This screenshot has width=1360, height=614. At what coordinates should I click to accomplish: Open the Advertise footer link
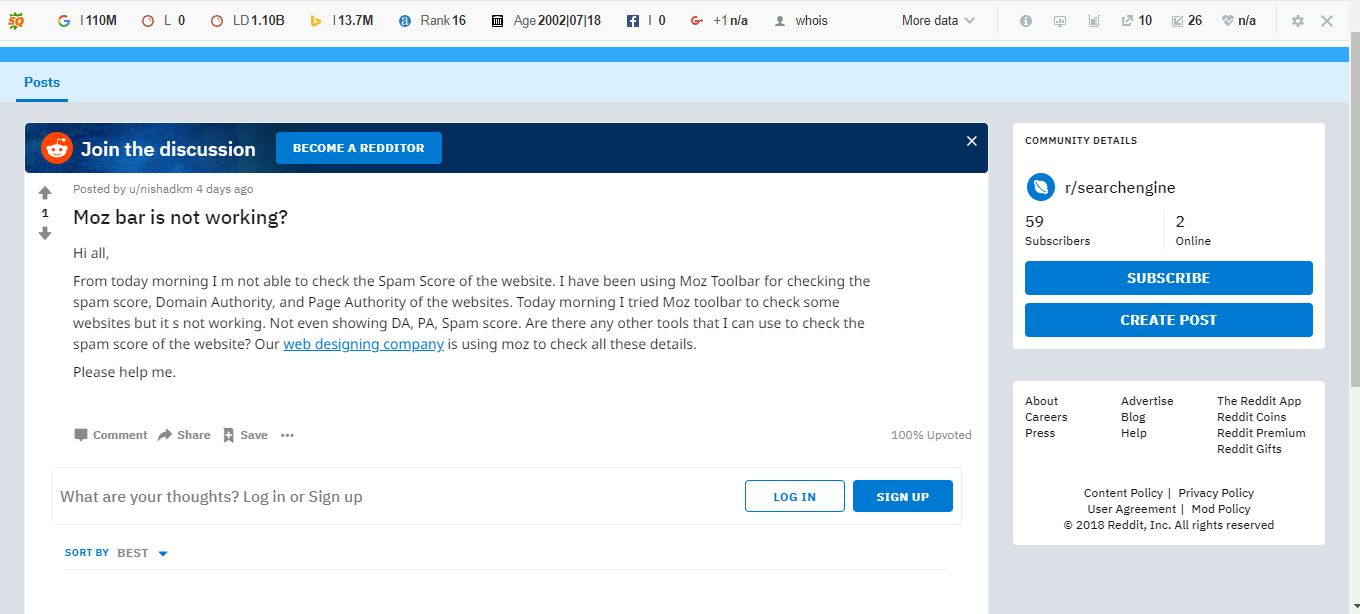(x=1147, y=401)
